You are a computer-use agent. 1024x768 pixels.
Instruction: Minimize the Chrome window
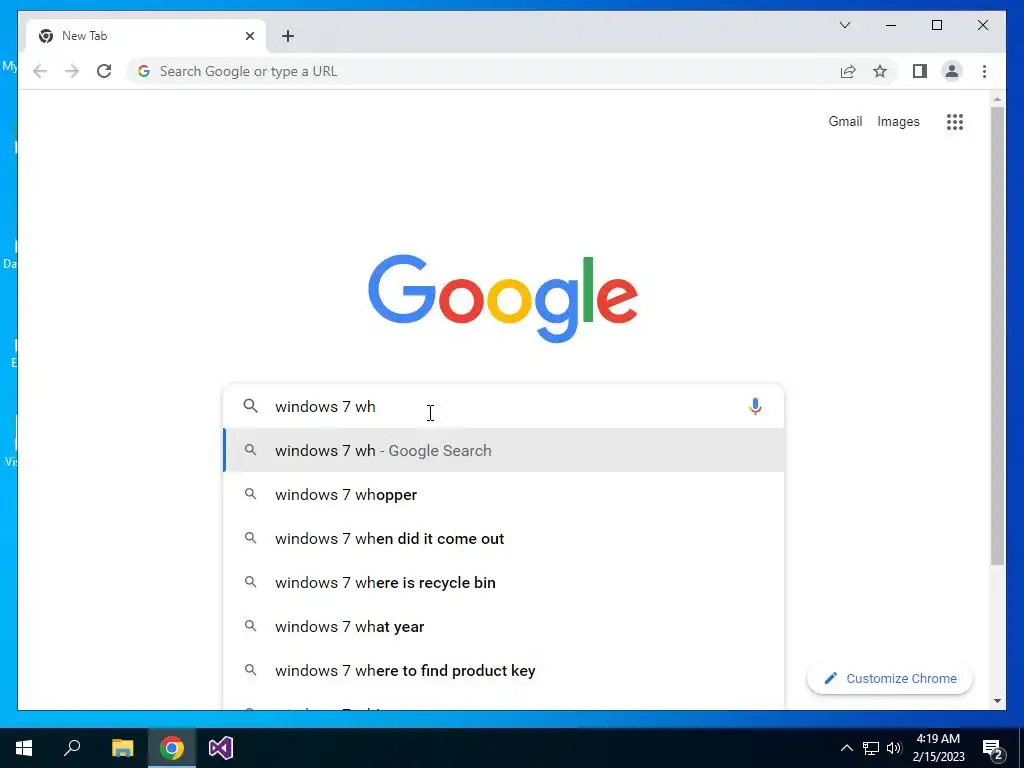(891, 25)
